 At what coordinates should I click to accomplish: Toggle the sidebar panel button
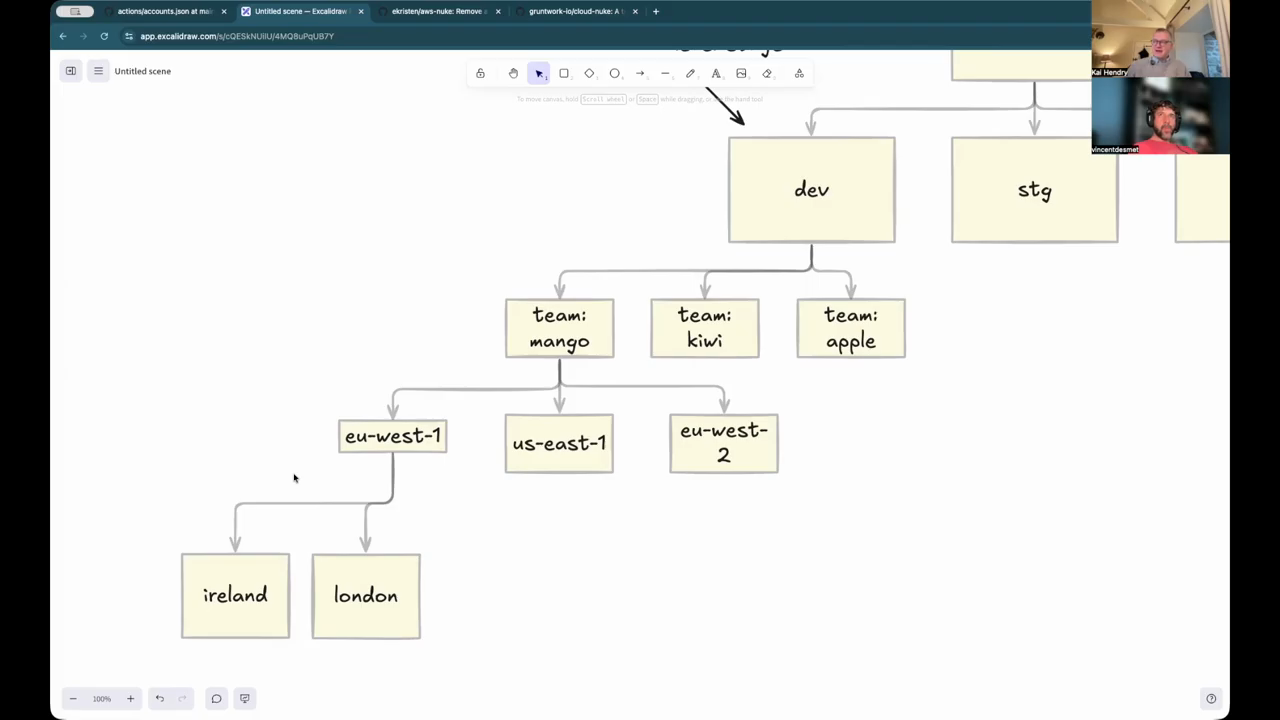[x=71, y=71]
